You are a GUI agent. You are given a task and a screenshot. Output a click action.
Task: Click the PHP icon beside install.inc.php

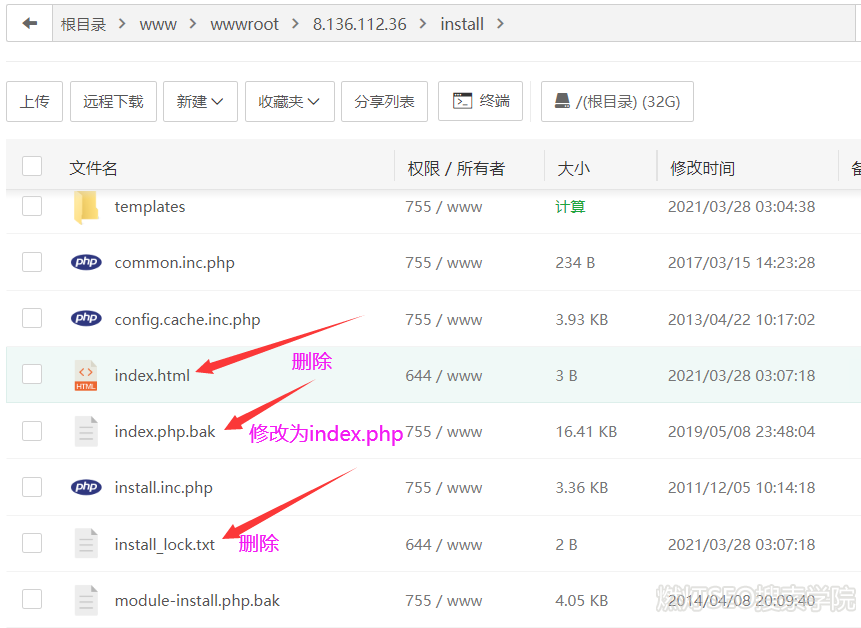point(86,488)
